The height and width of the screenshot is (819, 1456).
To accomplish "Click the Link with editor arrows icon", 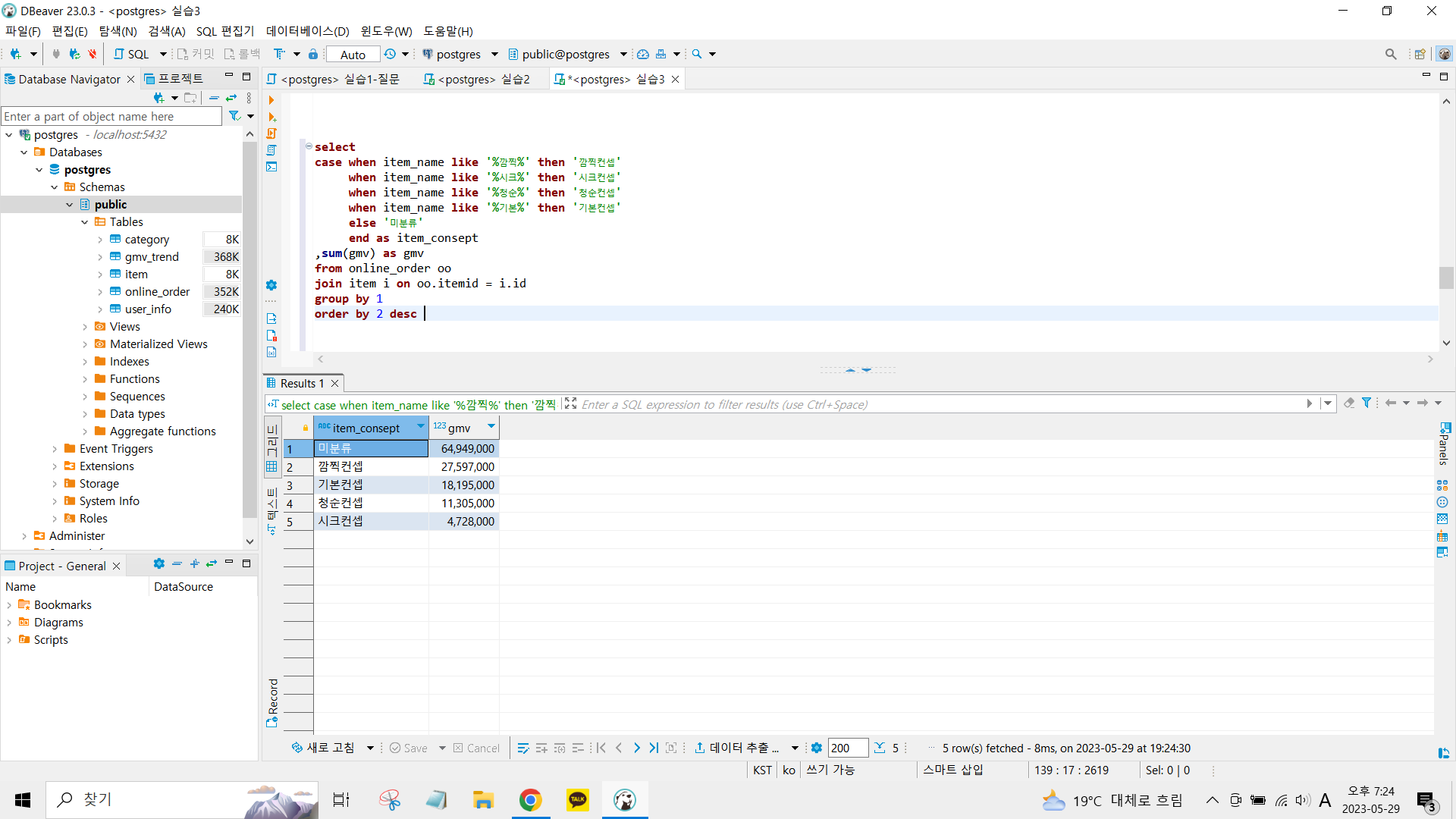I will click(x=231, y=98).
